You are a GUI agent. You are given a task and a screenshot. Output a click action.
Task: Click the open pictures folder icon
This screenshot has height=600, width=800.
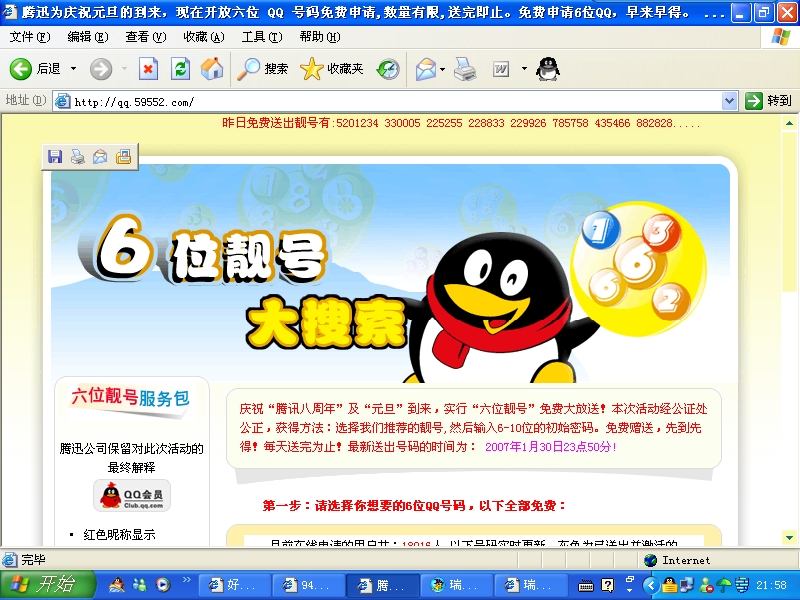click(x=123, y=157)
